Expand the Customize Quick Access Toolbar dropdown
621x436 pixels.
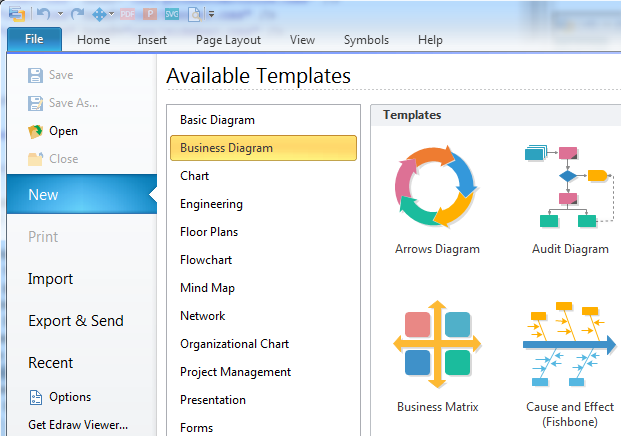point(211,15)
